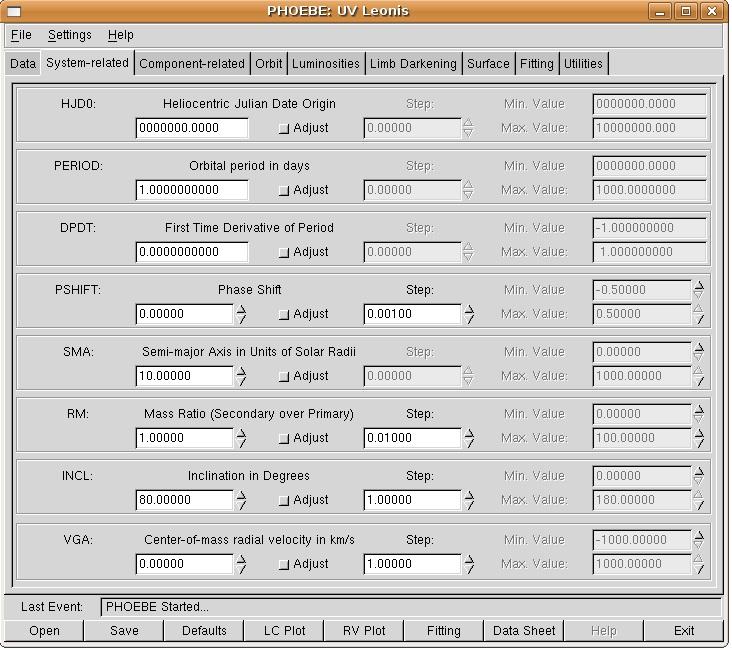Open the RV Plot window
This screenshot has width=732, height=650.
[x=364, y=631]
